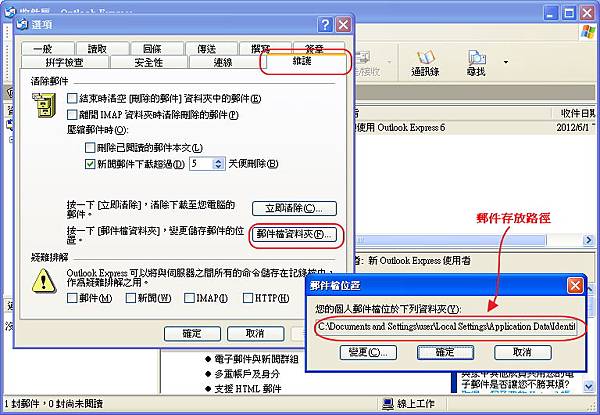Minimize the Outlook Express window
Image resolution: width=600 pixels, height=415 pixels.
pos(551,13)
